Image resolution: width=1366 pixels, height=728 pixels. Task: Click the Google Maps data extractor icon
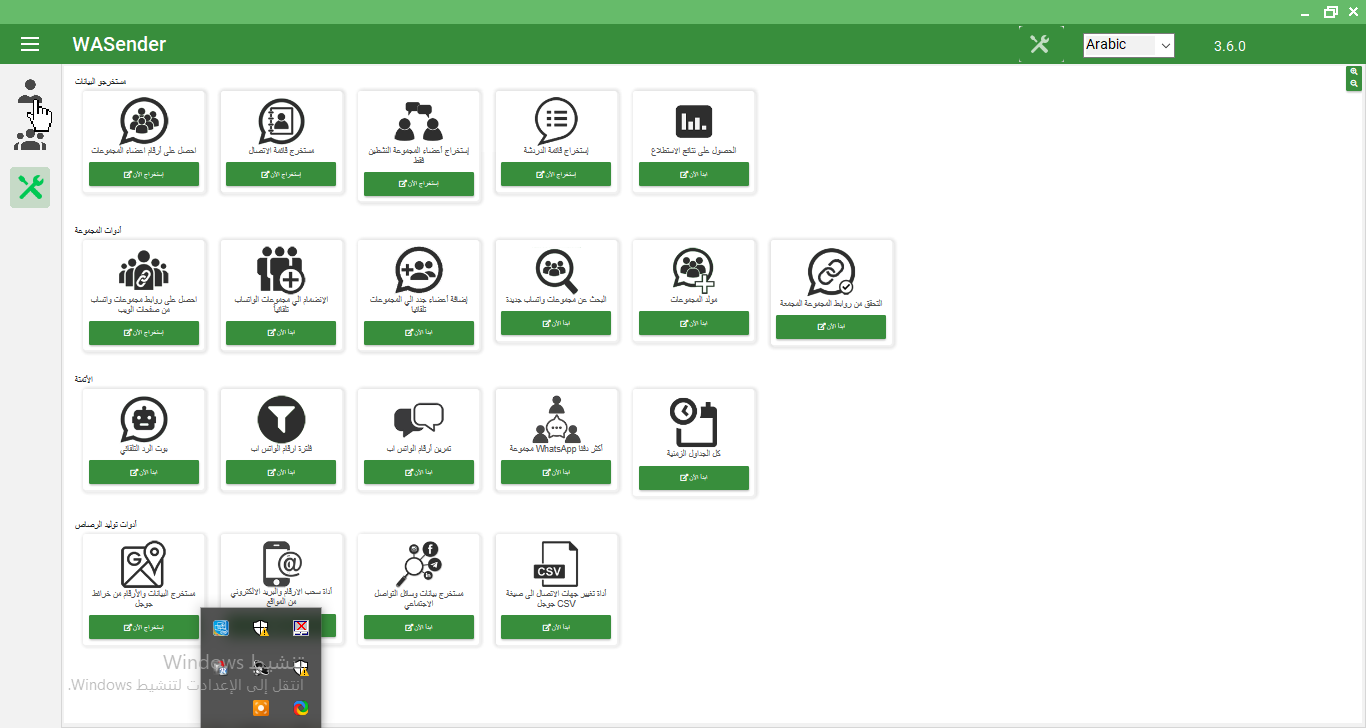[x=144, y=566]
